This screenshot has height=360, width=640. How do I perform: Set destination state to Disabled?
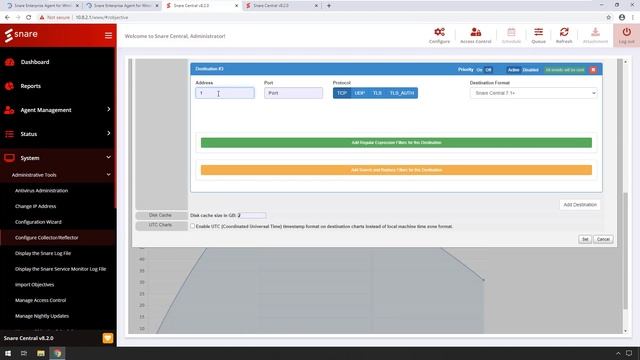pyautogui.click(x=530, y=70)
